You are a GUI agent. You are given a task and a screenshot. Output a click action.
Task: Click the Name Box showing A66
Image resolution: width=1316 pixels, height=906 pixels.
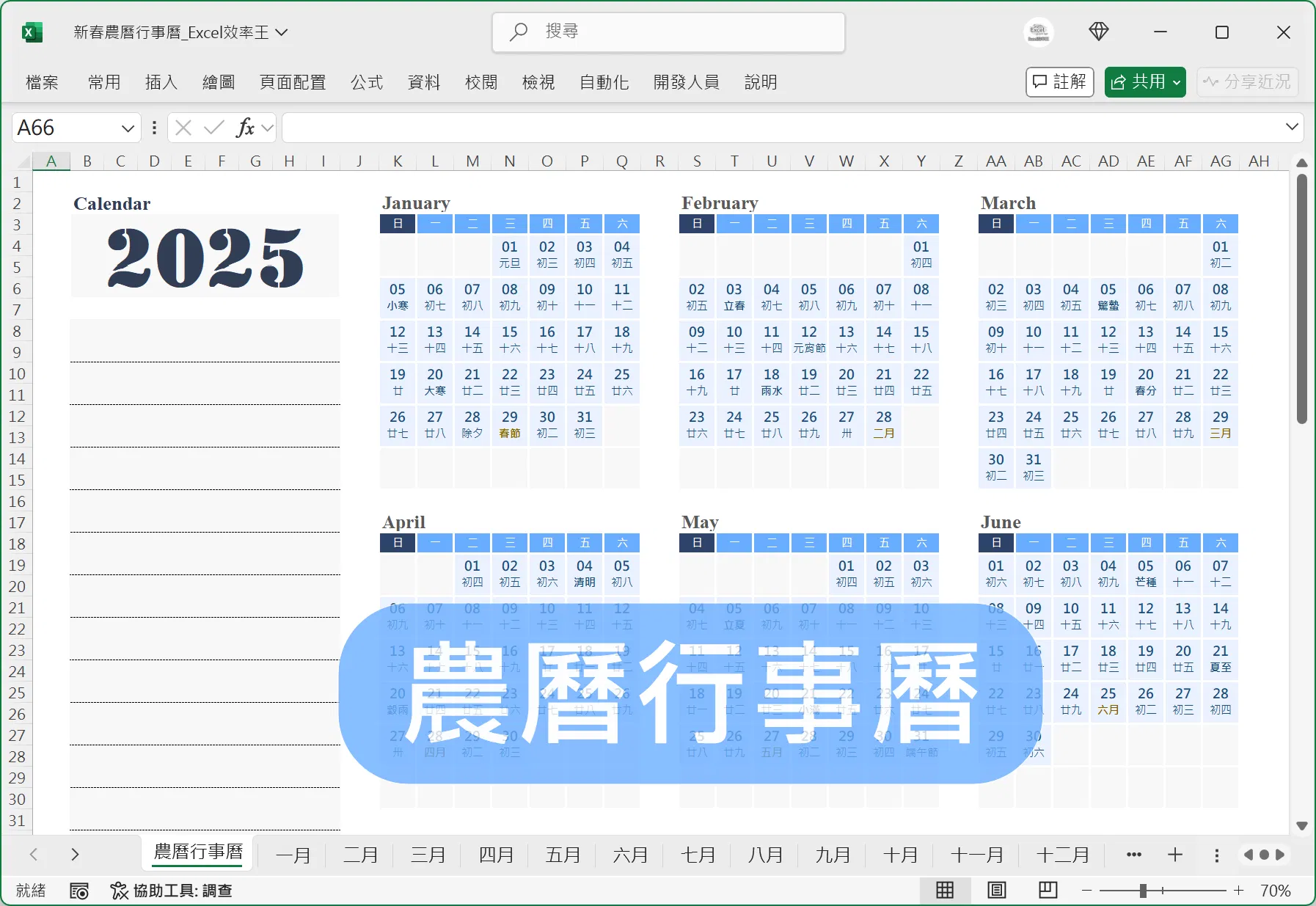(x=65, y=128)
